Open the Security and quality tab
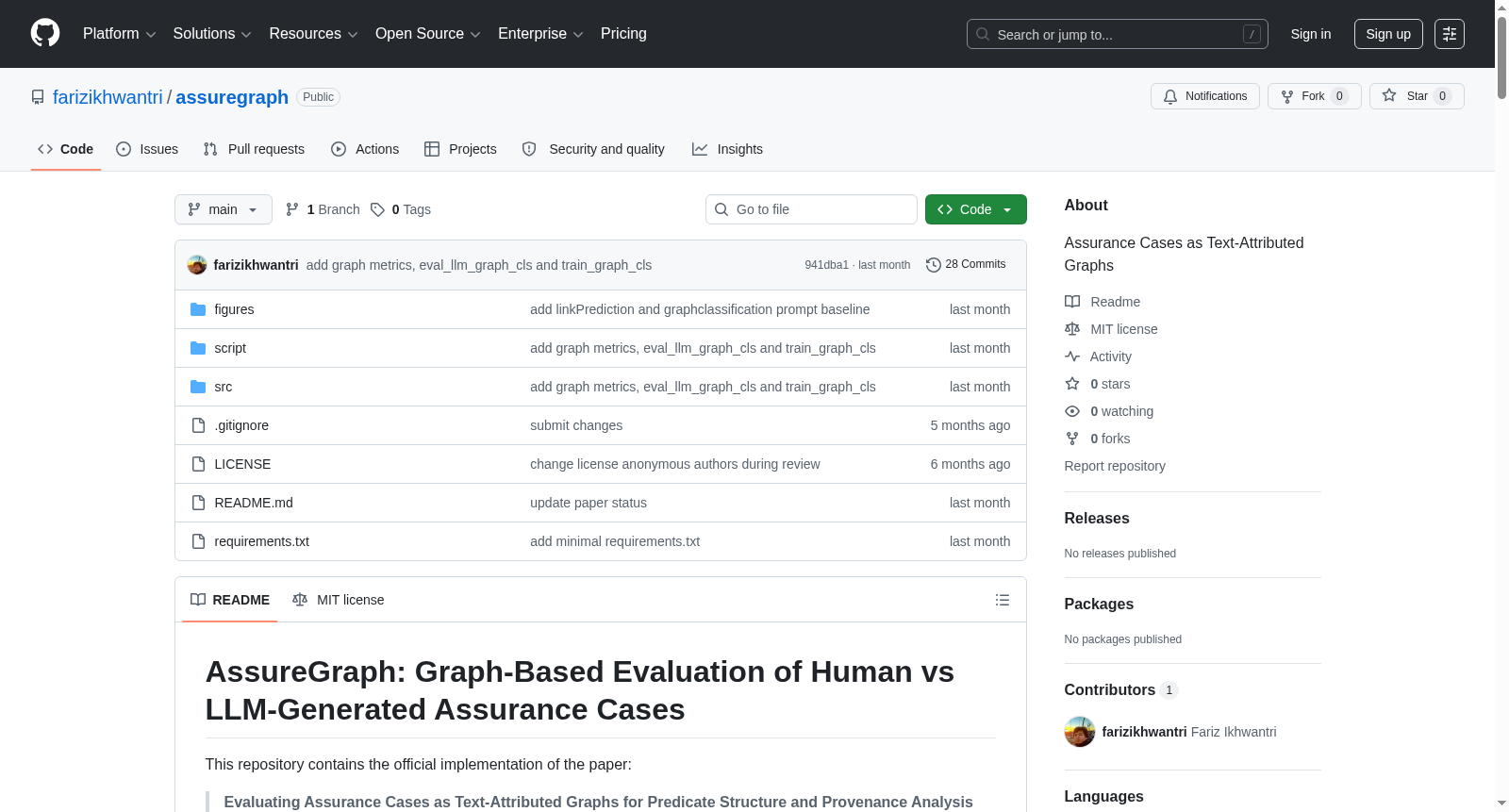Screen dimensions: 1509x812 [593, 149]
